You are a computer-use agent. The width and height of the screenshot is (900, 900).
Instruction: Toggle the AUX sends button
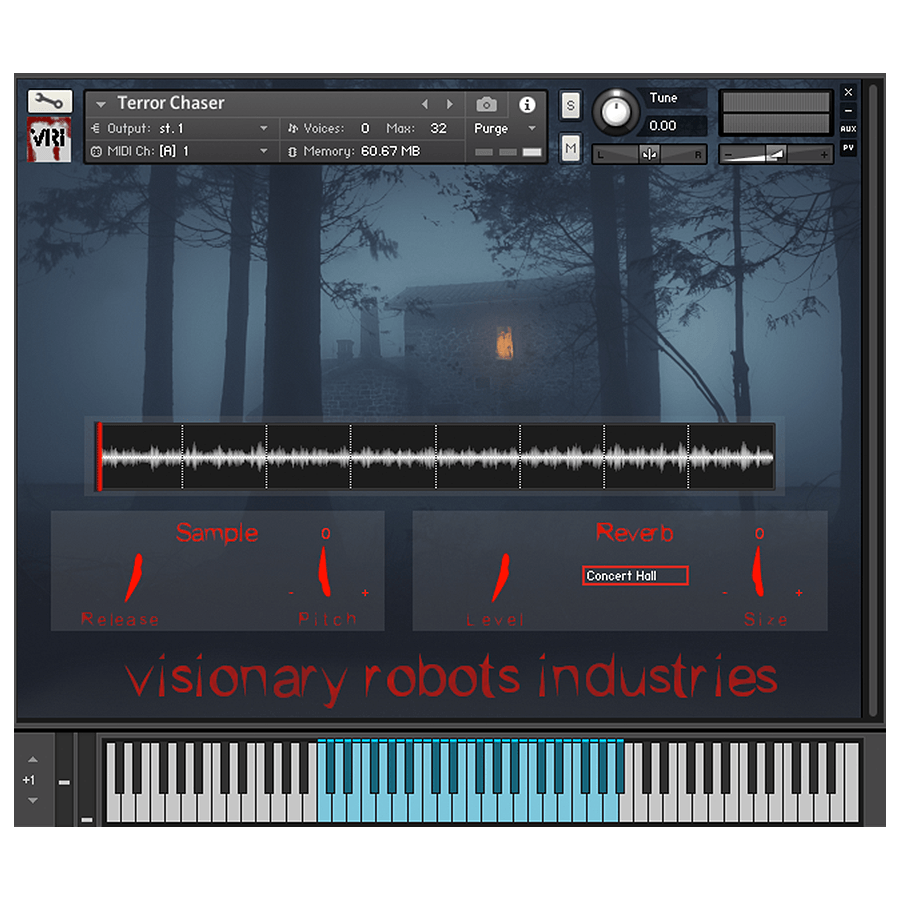tap(848, 129)
